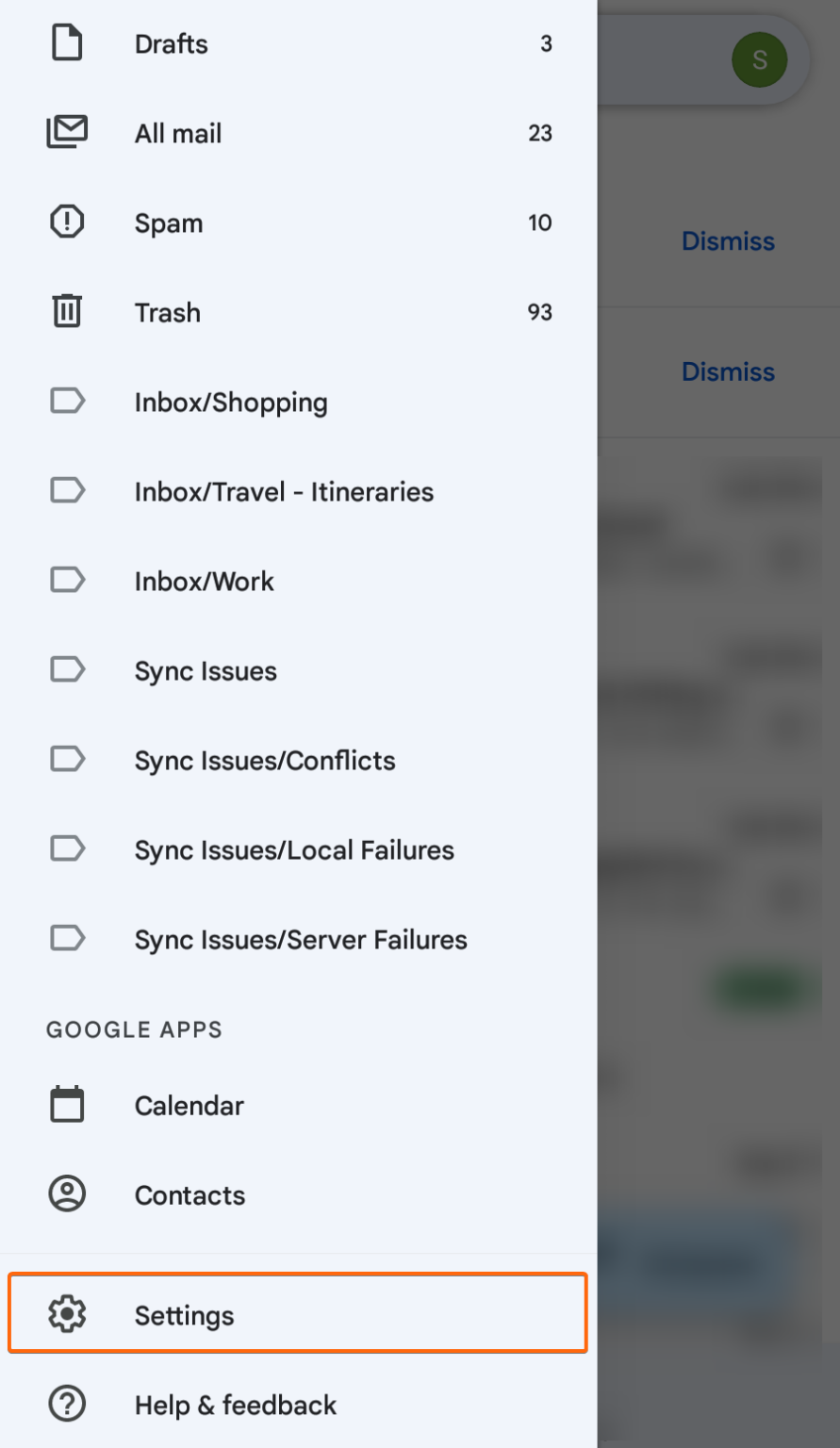
Task: Open the Settings gear icon
Action: [66, 1313]
